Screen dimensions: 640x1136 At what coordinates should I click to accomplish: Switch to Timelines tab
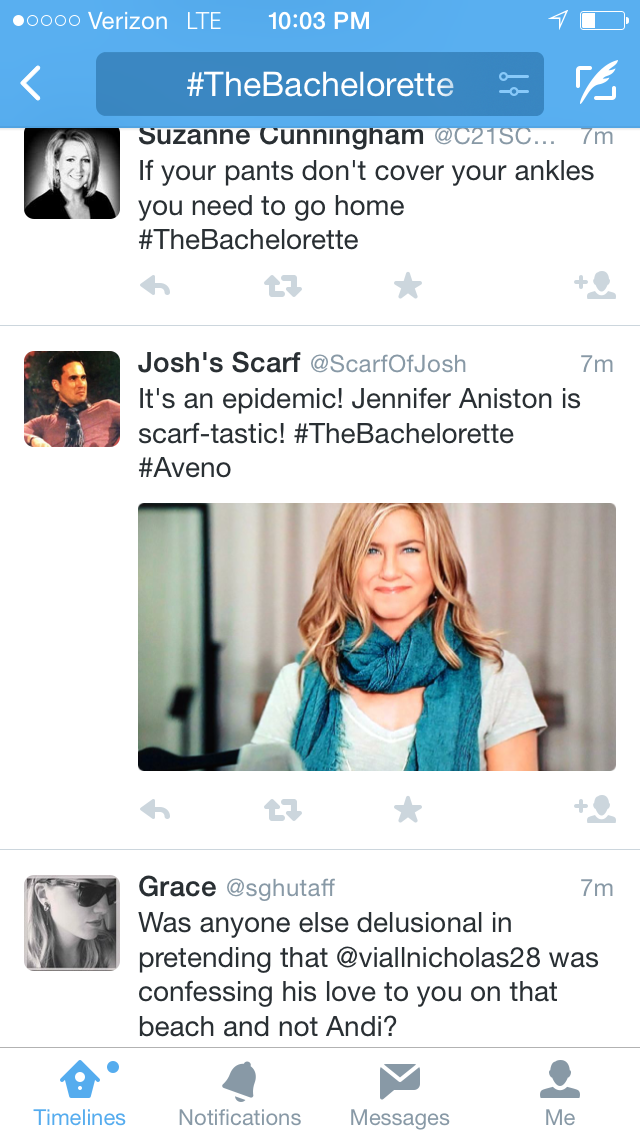[x=80, y=1093]
